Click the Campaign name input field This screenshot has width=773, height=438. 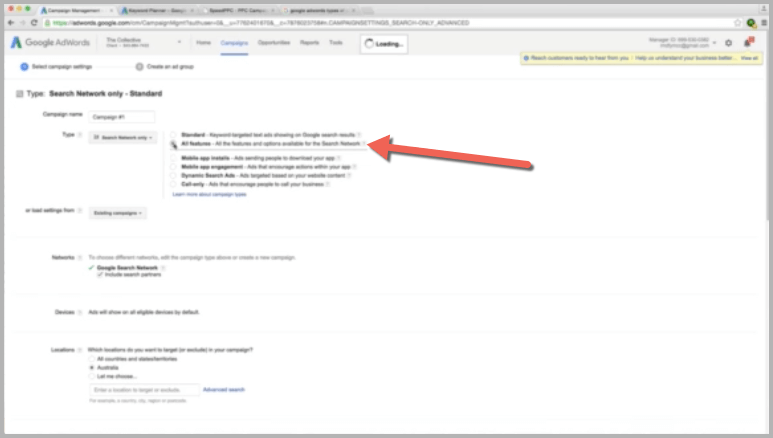point(122,117)
